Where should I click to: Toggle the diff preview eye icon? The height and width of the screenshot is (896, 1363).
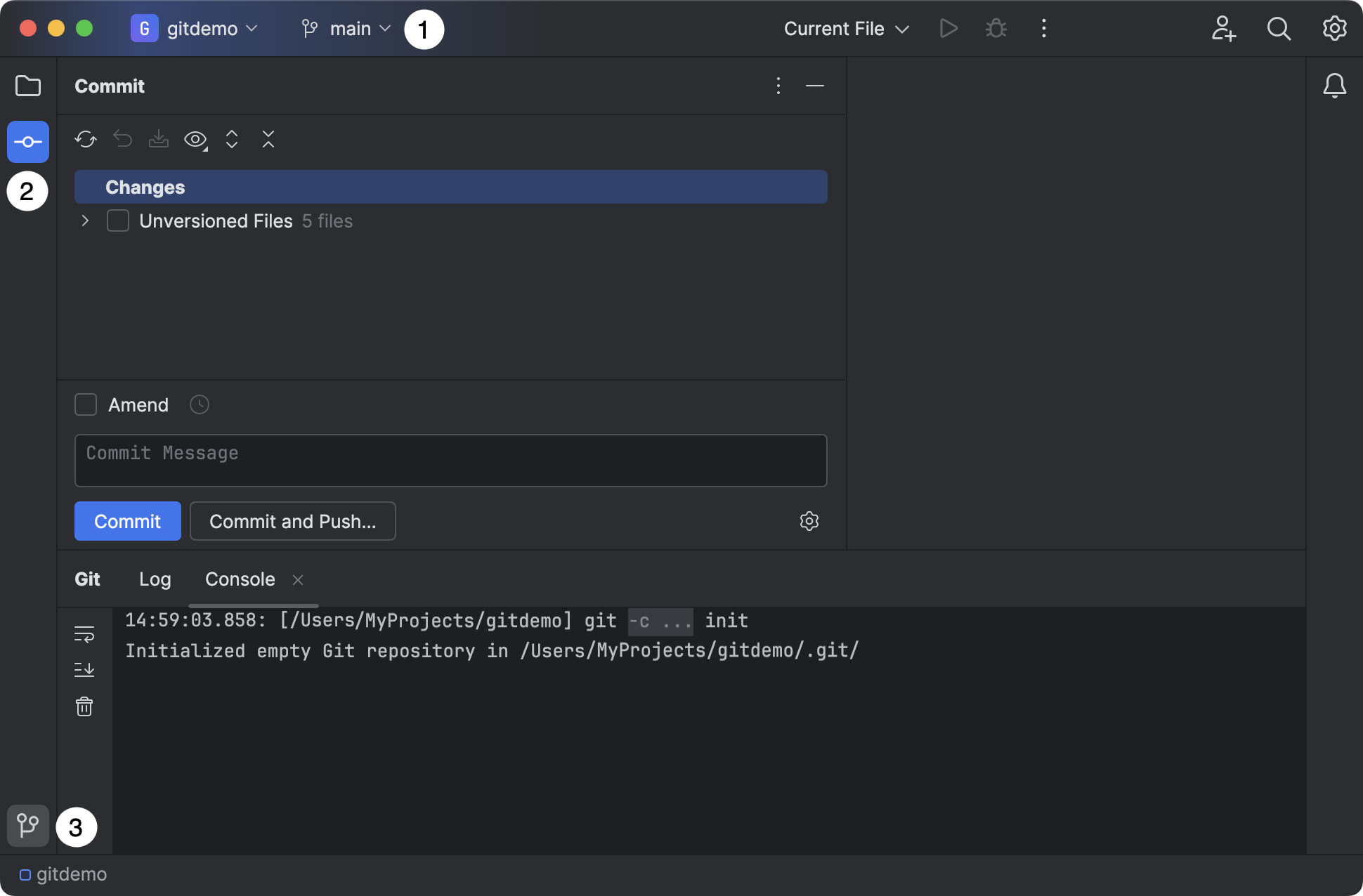pyautogui.click(x=195, y=140)
